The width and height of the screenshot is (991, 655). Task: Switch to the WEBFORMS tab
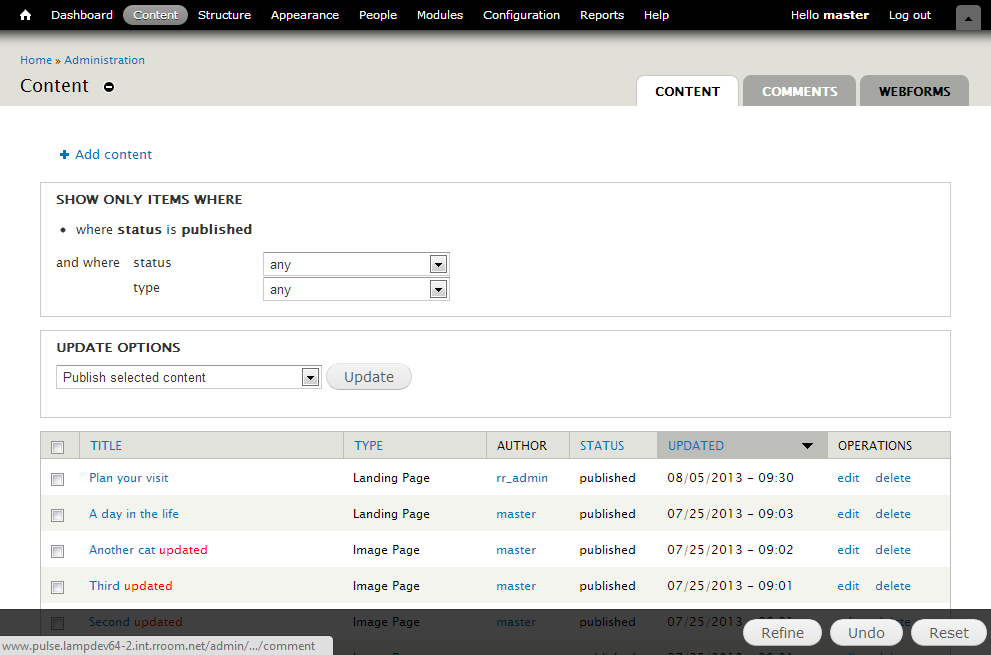tap(914, 91)
